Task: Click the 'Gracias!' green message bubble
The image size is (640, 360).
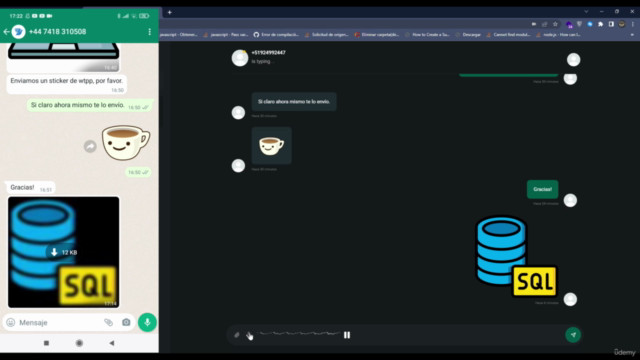Action: [x=542, y=189]
